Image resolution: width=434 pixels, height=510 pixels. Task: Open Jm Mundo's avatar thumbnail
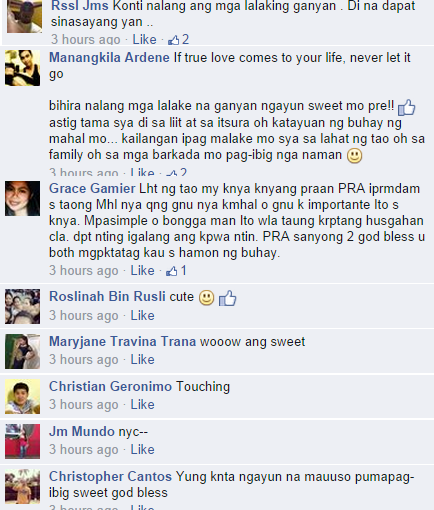pyautogui.click(x=22, y=441)
